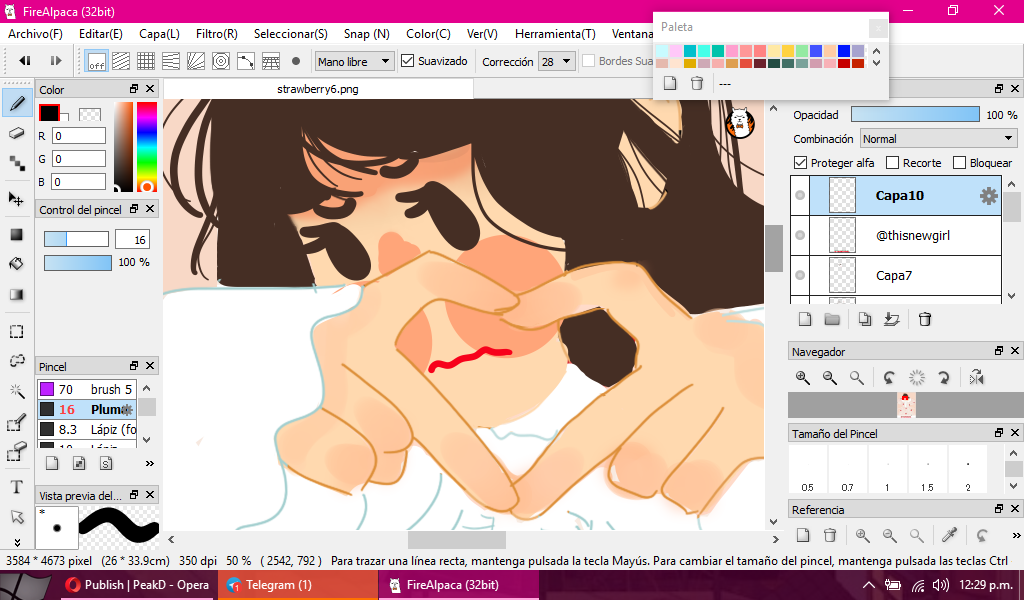This screenshot has height=600, width=1024.
Task: Flip the canvas view in Navegador
Action: click(976, 377)
